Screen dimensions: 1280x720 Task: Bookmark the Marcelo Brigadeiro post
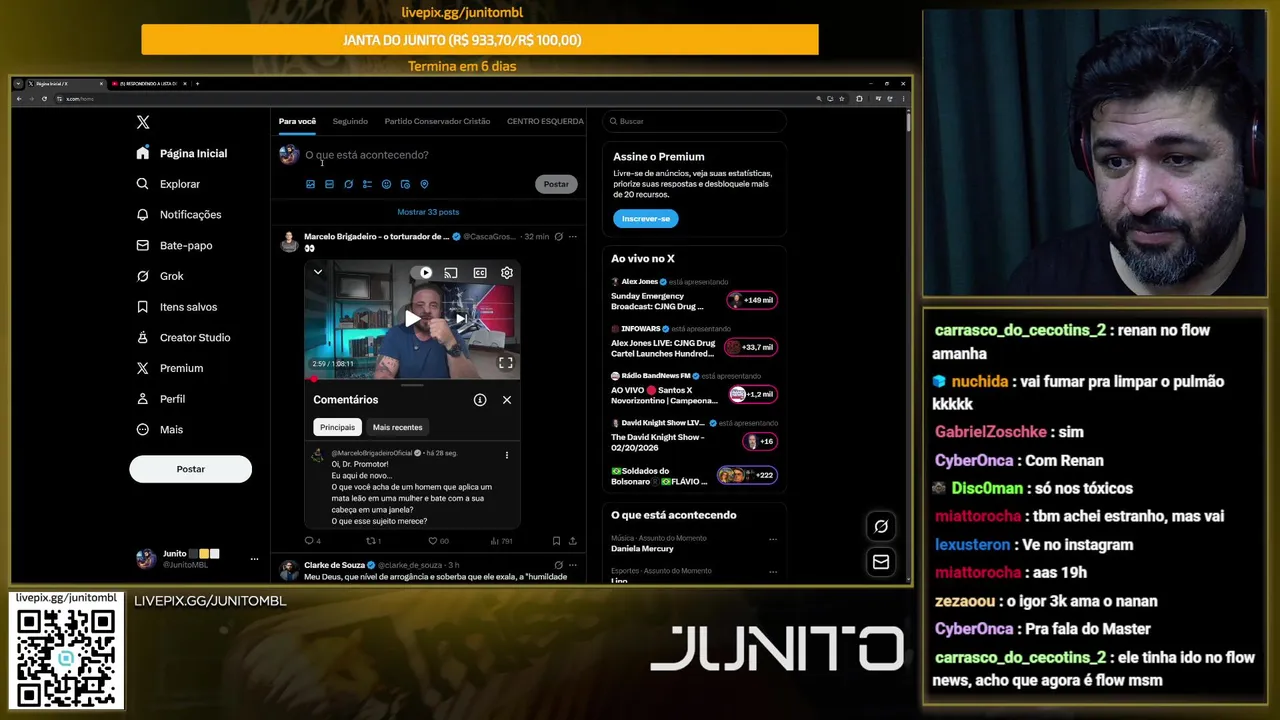(556, 541)
